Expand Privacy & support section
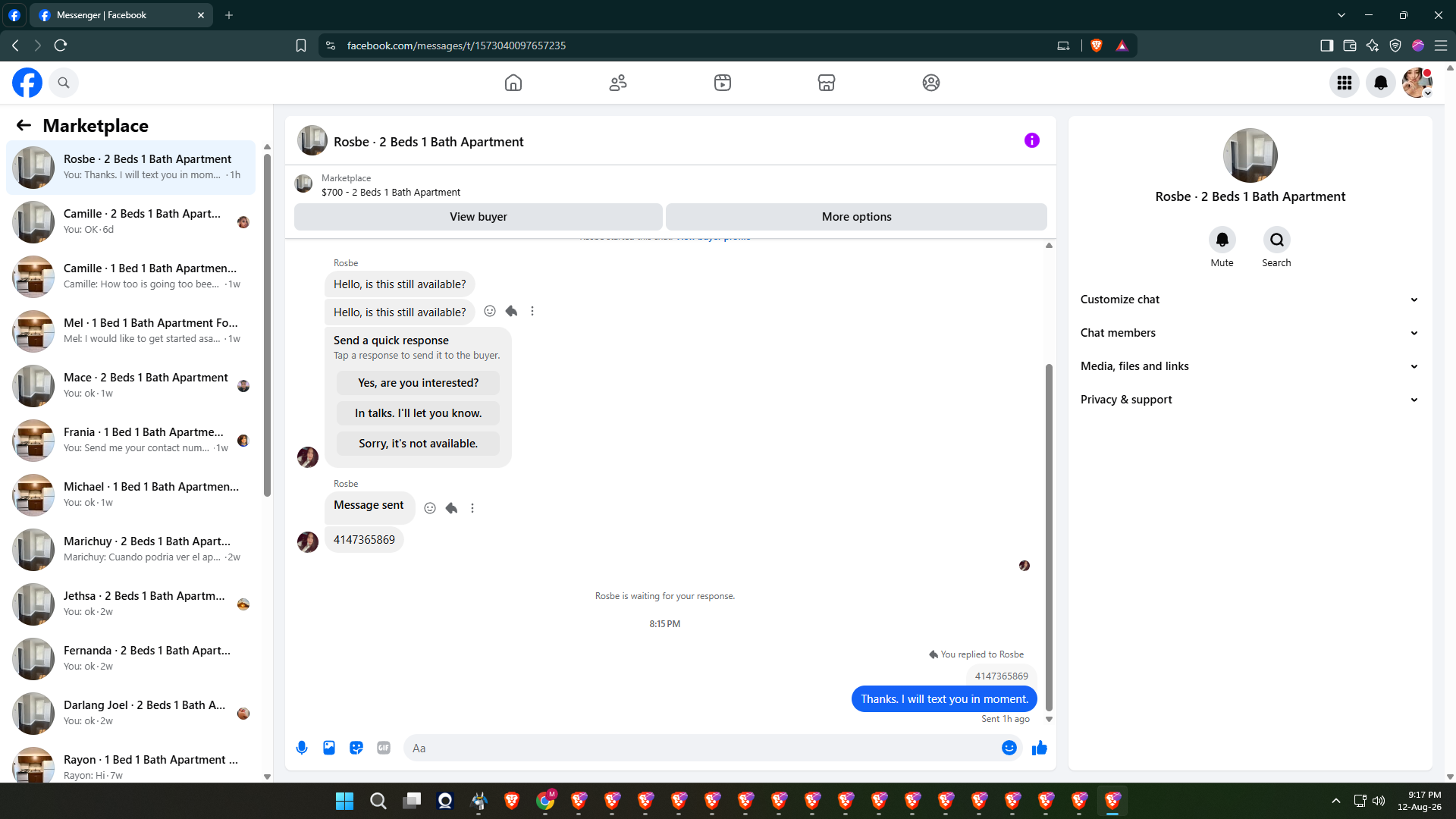 [x=1250, y=400]
